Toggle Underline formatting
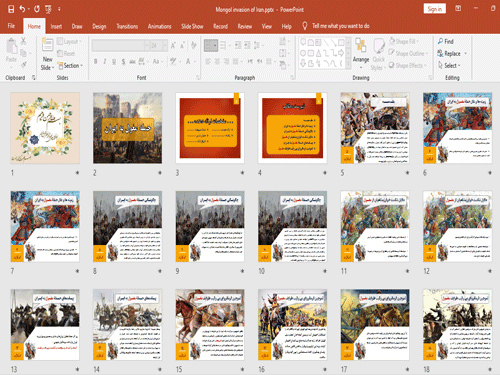Viewport: 500px width, 375px height. [x=114, y=62]
